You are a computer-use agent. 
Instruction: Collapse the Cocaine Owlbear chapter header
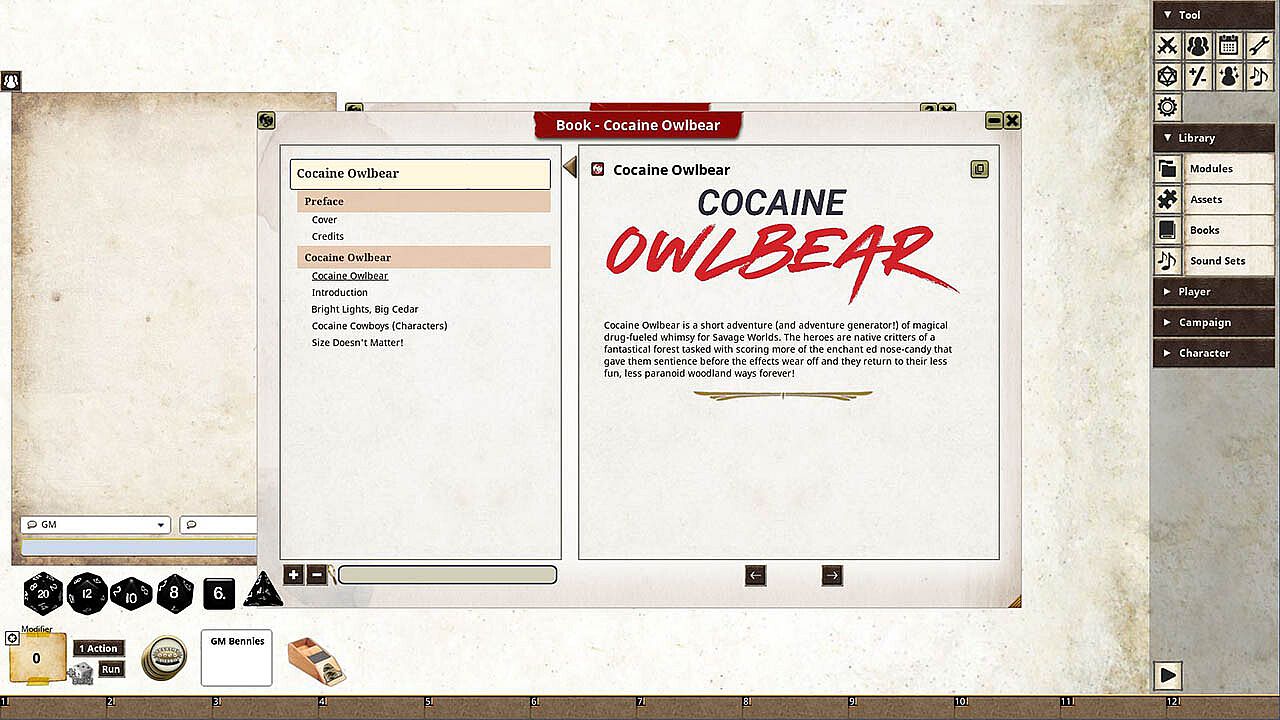[423, 257]
